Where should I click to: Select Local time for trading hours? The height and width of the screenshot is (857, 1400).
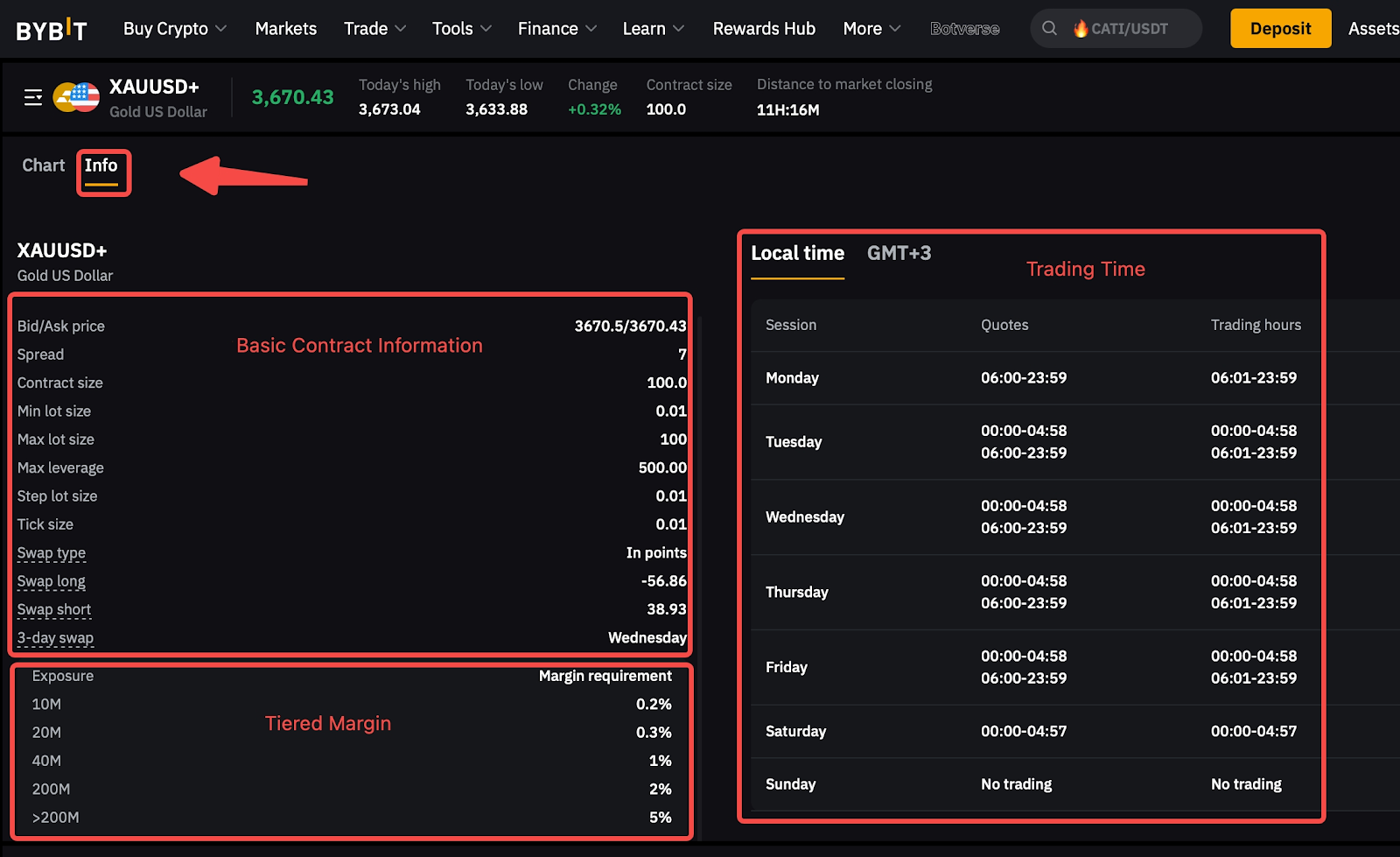point(797,253)
